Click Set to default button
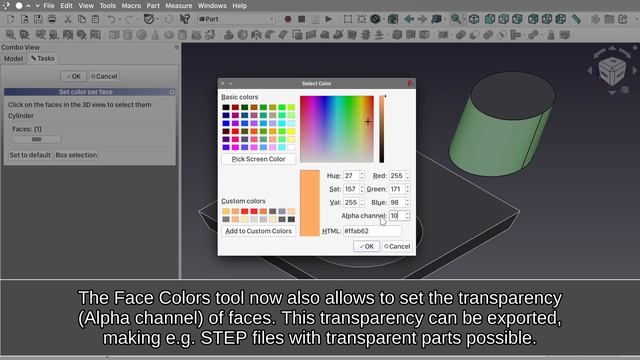640x360 pixels. tap(30, 155)
